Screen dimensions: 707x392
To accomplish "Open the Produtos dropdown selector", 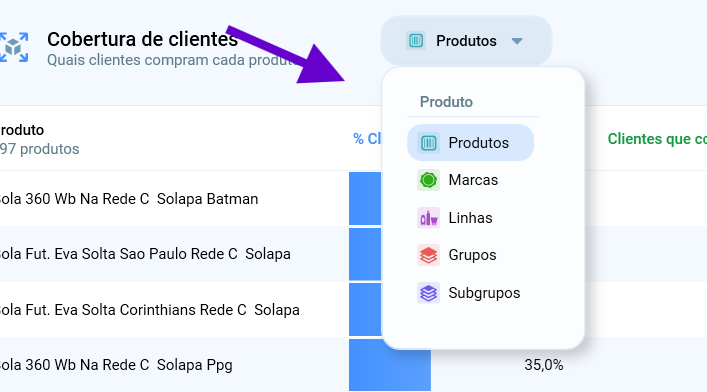I will click(466, 41).
